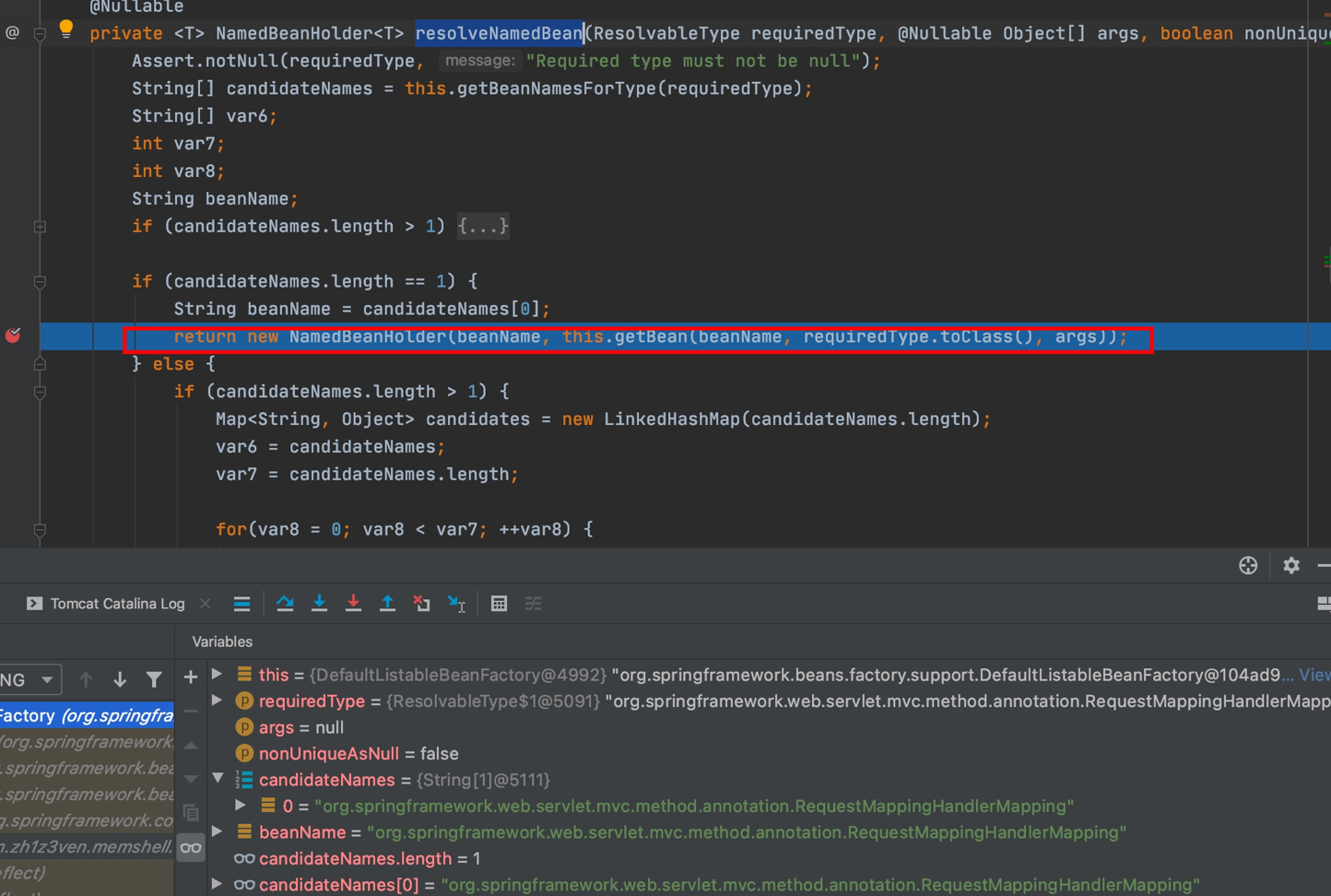This screenshot has height=896, width=1331.
Task: Add a new watch with plus icon
Action: [x=191, y=678]
